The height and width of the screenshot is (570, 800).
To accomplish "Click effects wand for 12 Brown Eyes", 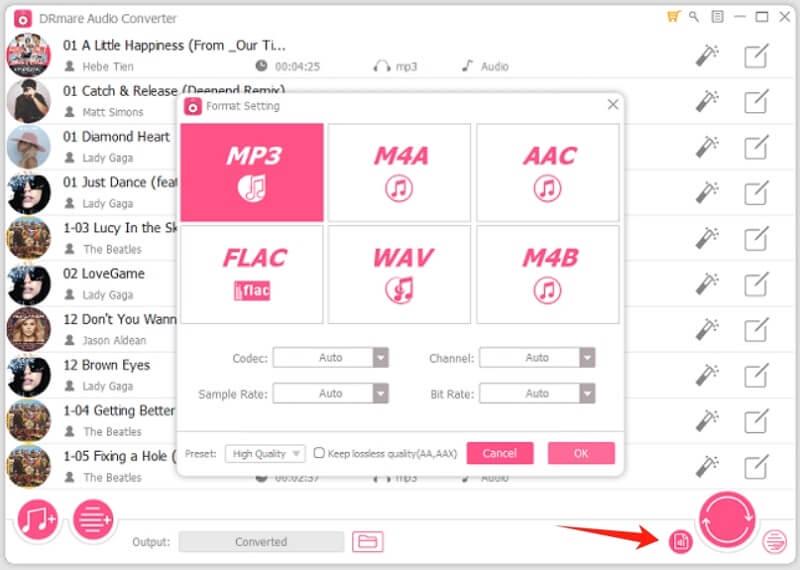I will (x=707, y=375).
